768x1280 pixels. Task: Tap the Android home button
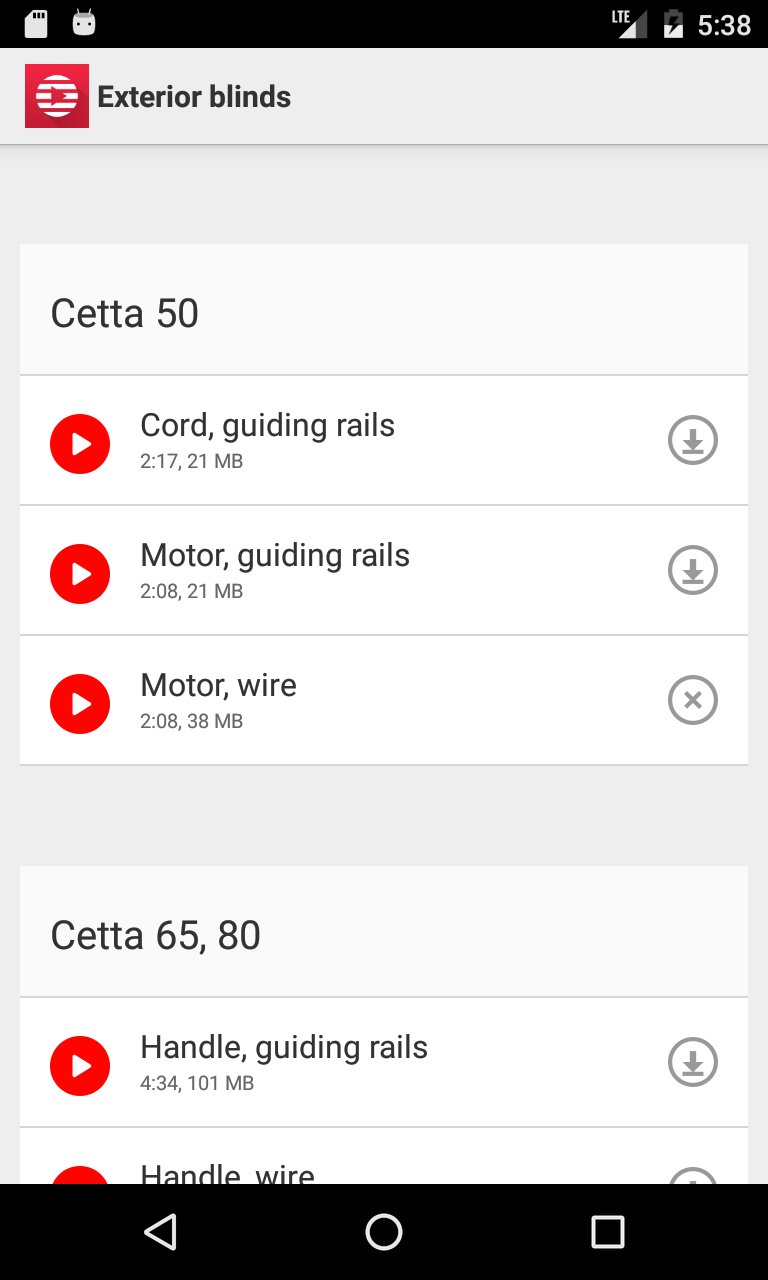(384, 1232)
